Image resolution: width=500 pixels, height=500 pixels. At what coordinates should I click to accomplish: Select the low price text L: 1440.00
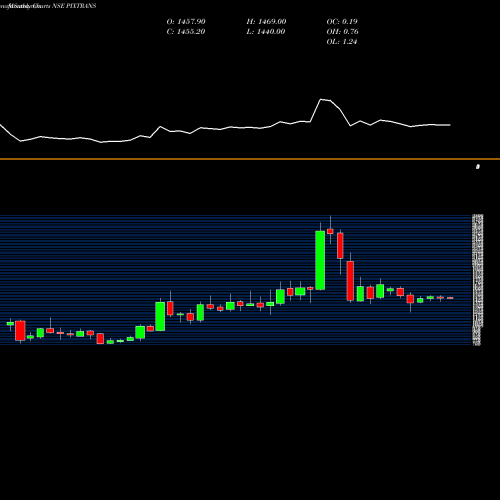click(x=266, y=32)
